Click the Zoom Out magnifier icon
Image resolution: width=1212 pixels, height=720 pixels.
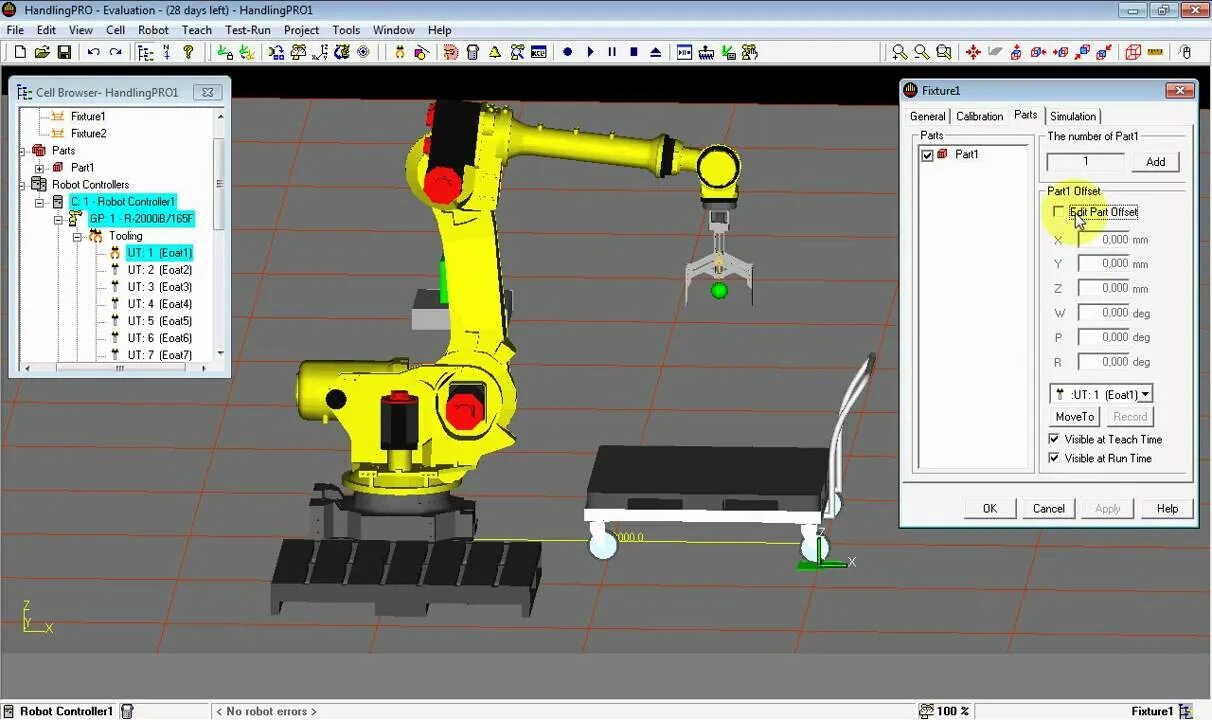click(921, 52)
